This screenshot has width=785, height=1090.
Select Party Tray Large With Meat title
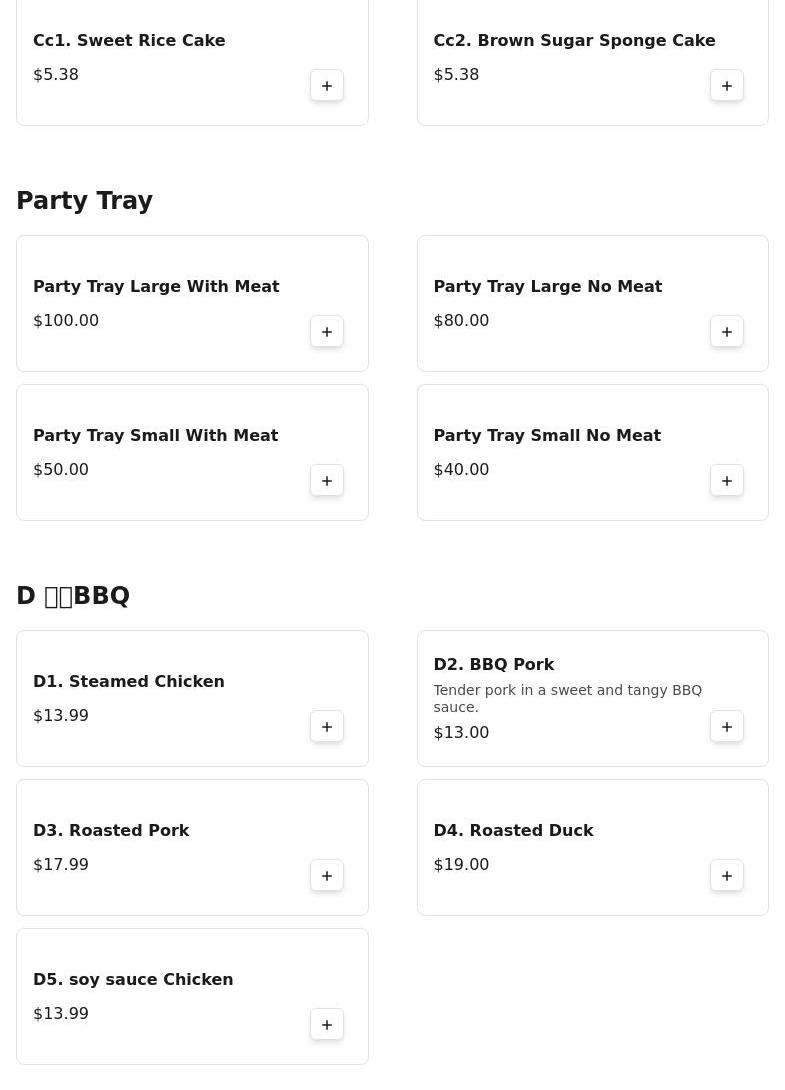point(156,287)
